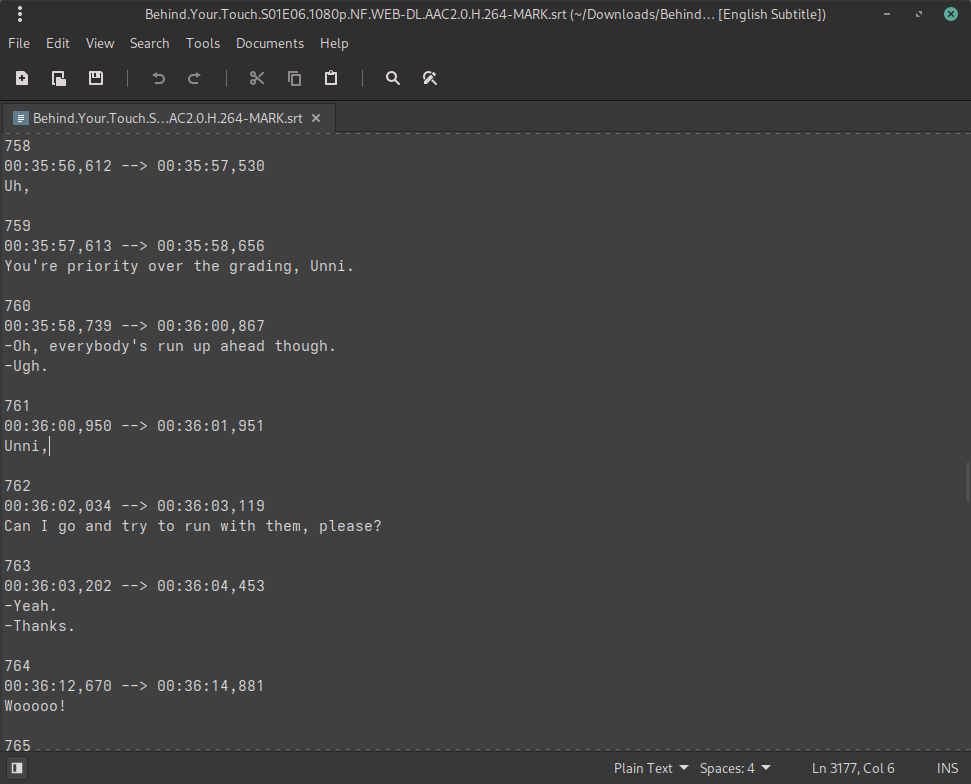Redo the last undone edit
The width and height of the screenshot is (971, 784).
194,78
